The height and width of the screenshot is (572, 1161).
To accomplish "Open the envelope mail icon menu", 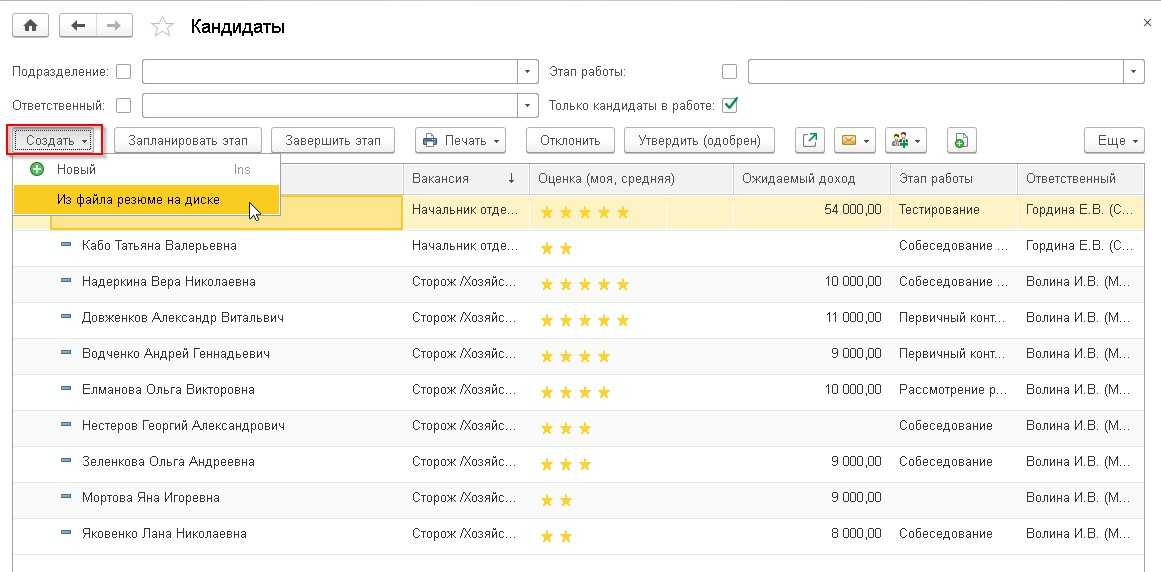I will pyautogui.click(x=853, y=141).
